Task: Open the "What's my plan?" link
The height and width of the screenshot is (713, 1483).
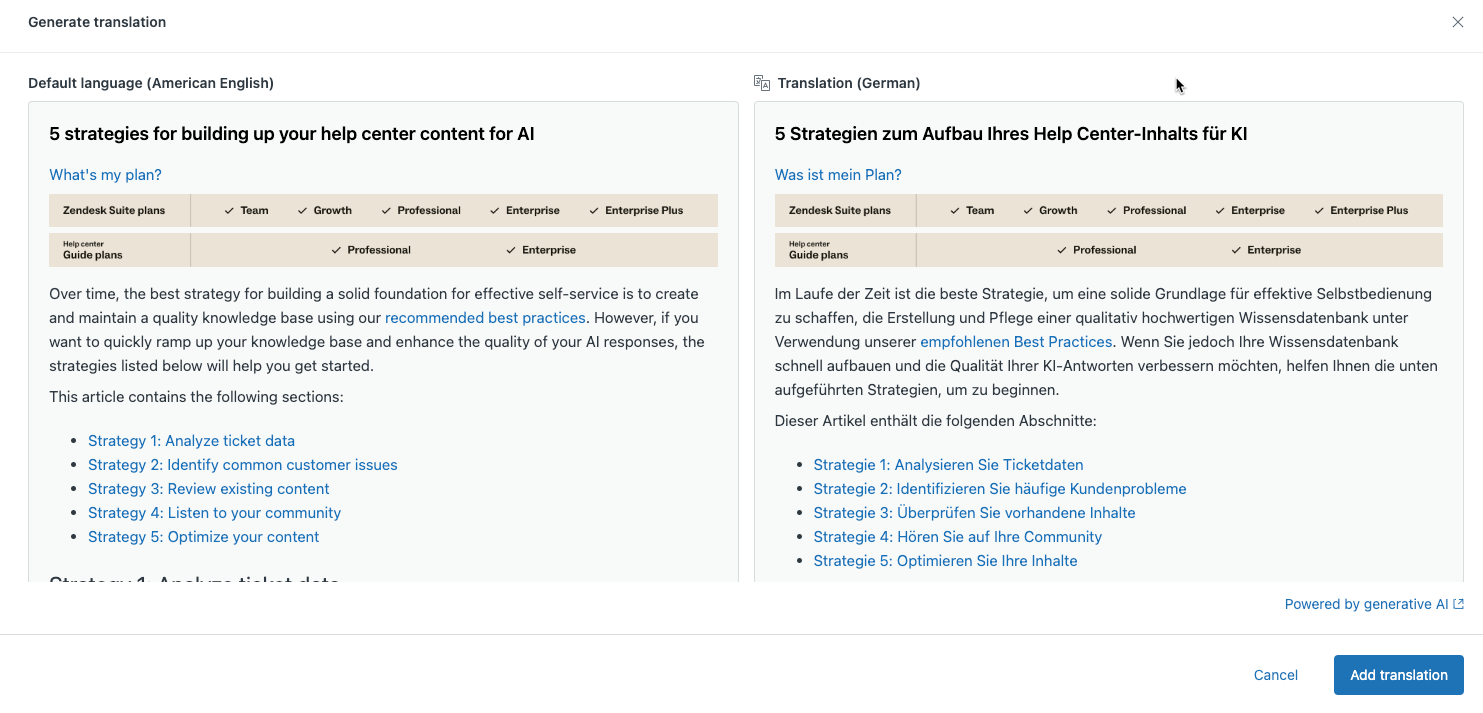Action: point(105,174)
